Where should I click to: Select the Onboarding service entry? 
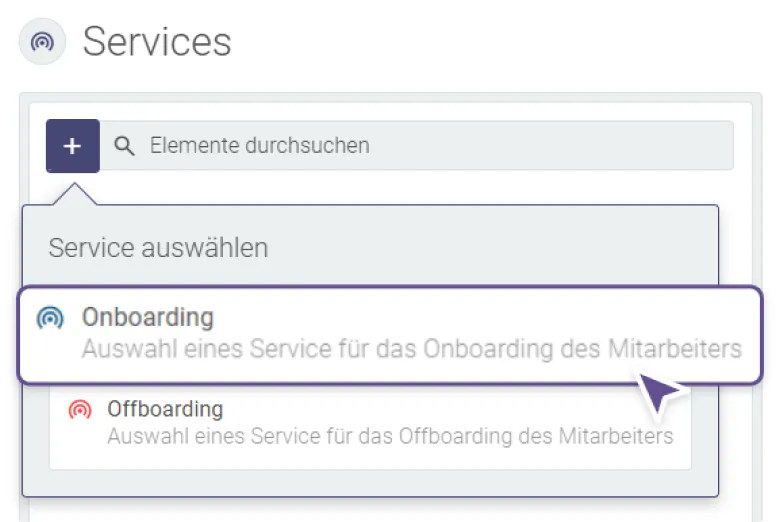[390, 334]
